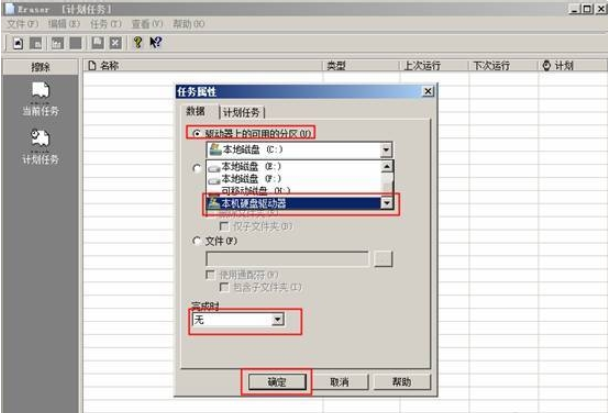
Task: Choose the middle folder radio button option
Action: (x=198, y=169)
